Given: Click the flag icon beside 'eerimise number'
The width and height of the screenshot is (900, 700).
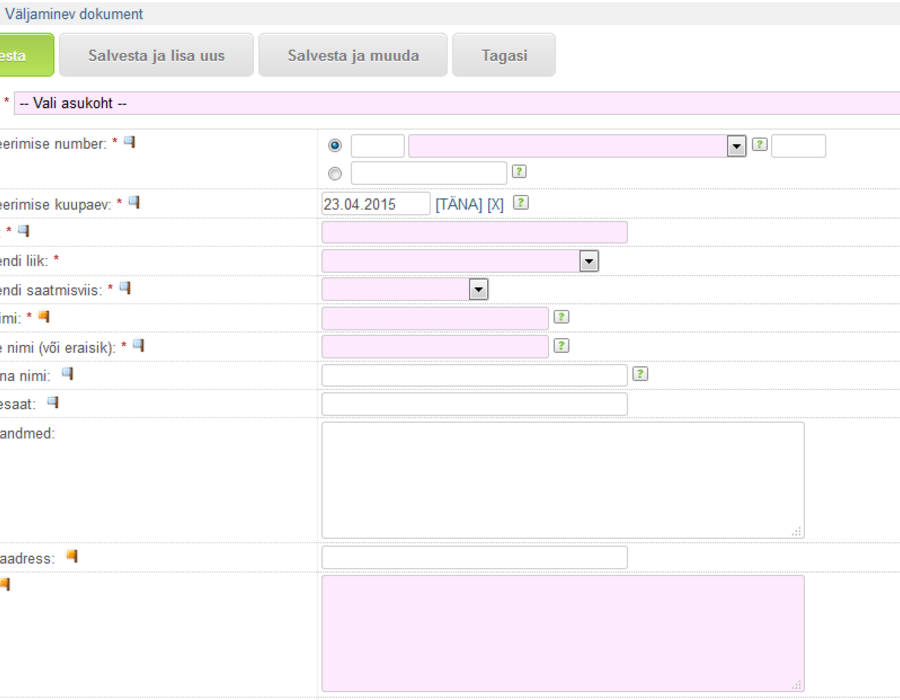Looking at the screenshot, I should coord(130,142).
